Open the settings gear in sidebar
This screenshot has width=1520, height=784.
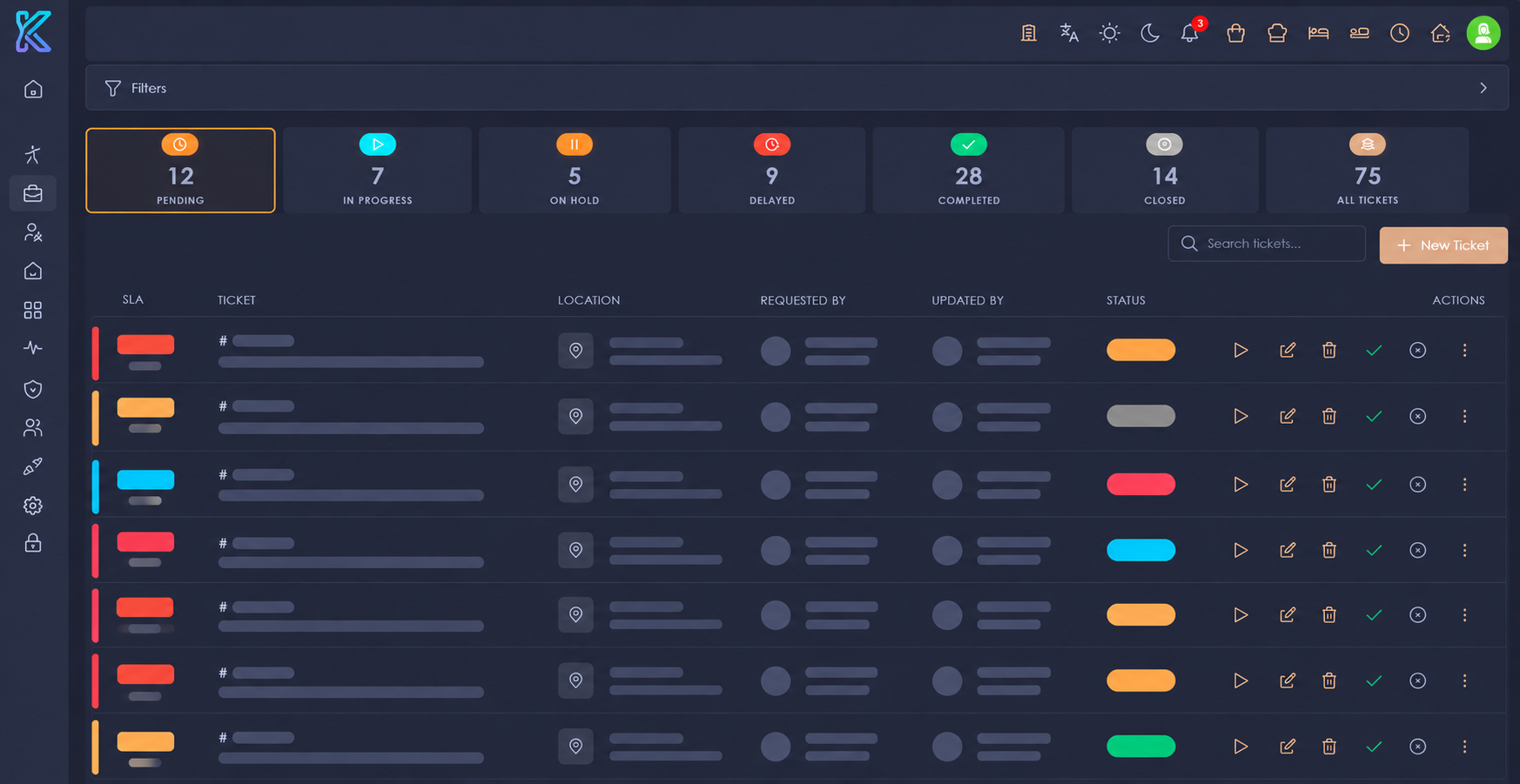tap(33, 506)
